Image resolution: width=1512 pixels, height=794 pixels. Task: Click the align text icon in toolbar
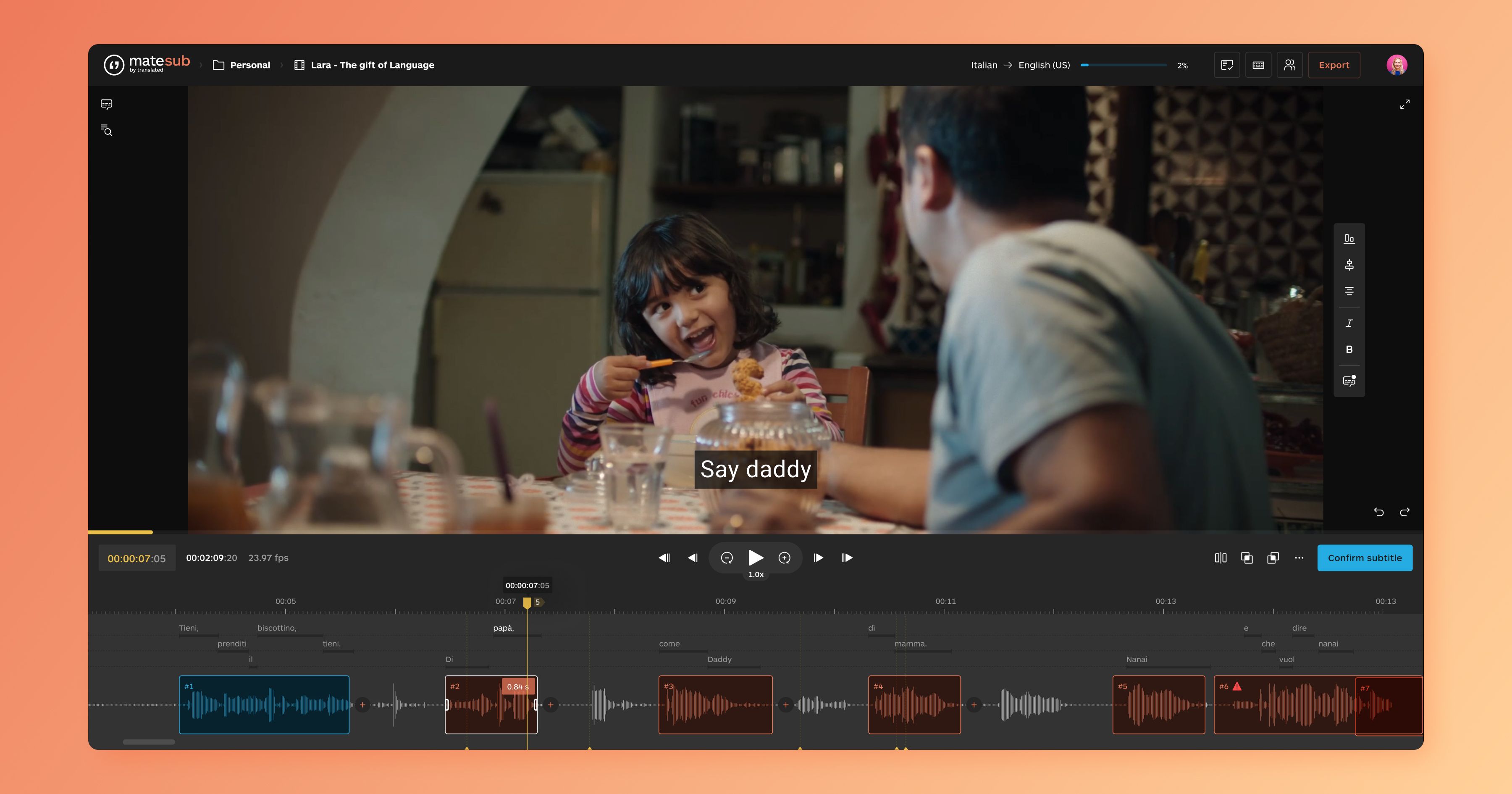pos(1349,292)
